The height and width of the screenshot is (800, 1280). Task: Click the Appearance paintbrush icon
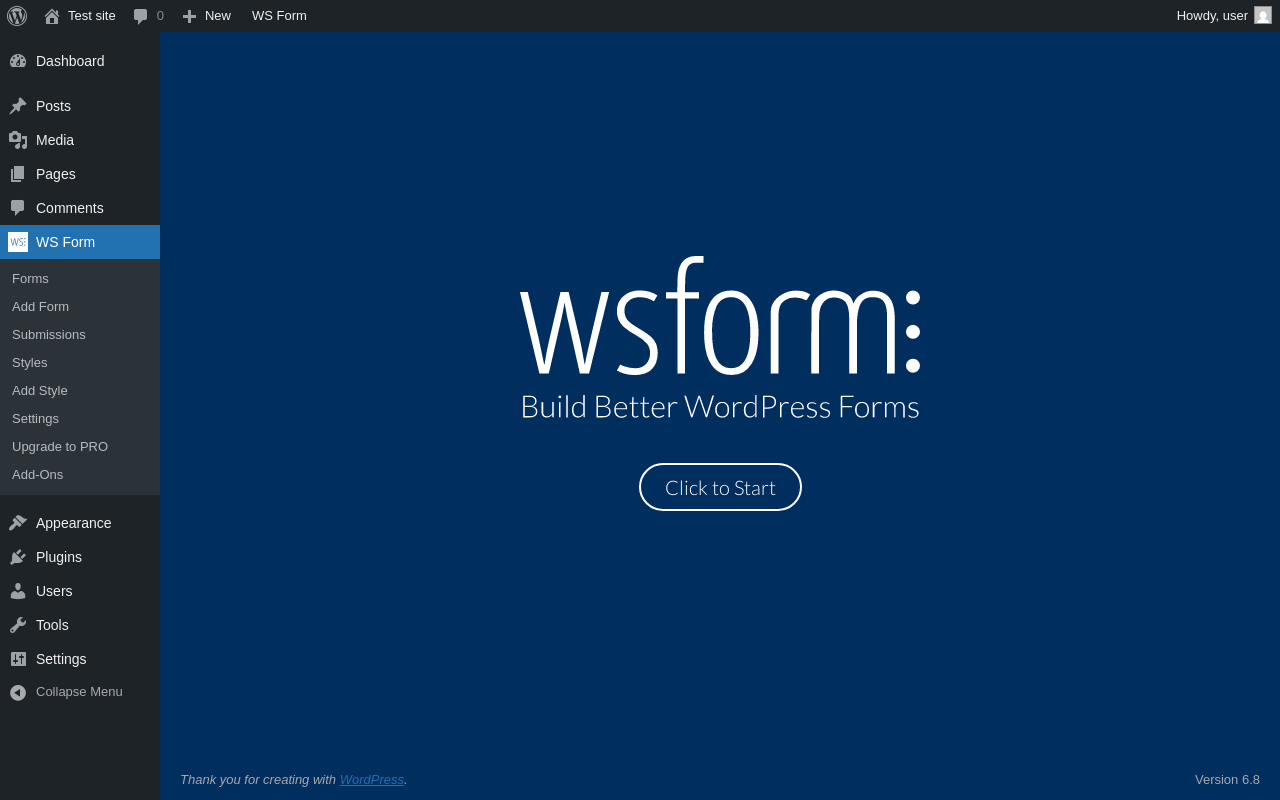[18, 523]
